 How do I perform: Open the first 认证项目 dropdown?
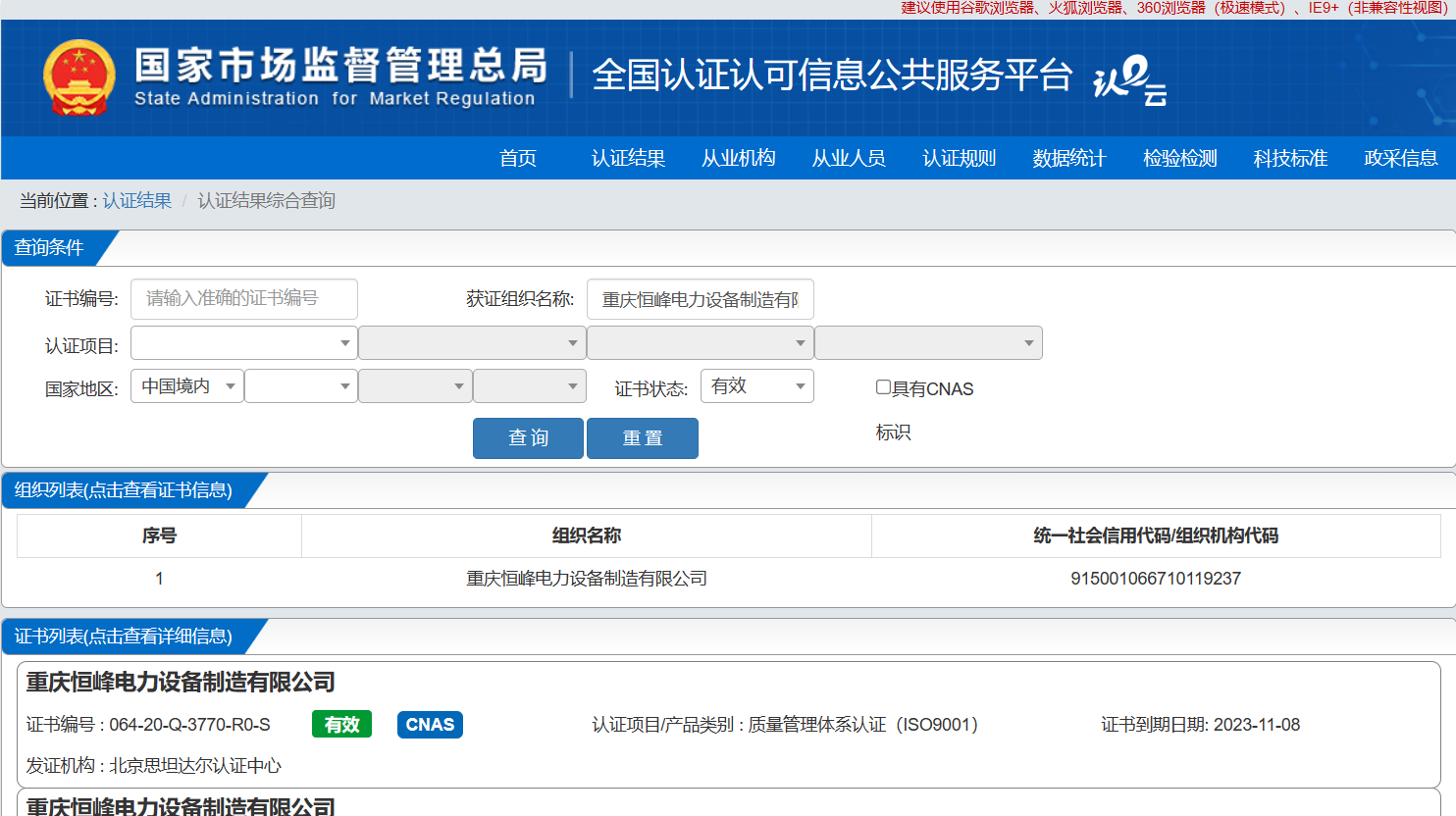pos(243,343)
